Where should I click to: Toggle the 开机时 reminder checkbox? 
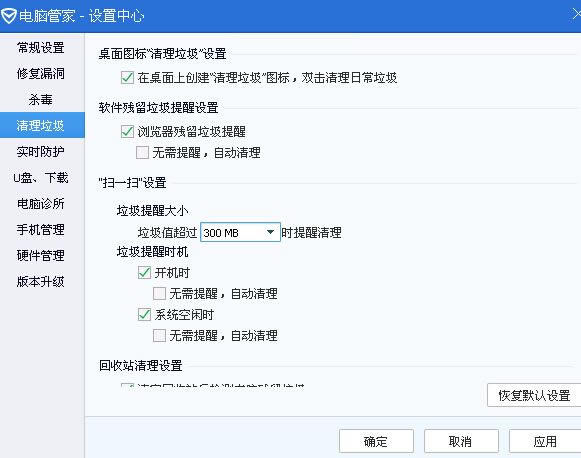pos(145,272)
